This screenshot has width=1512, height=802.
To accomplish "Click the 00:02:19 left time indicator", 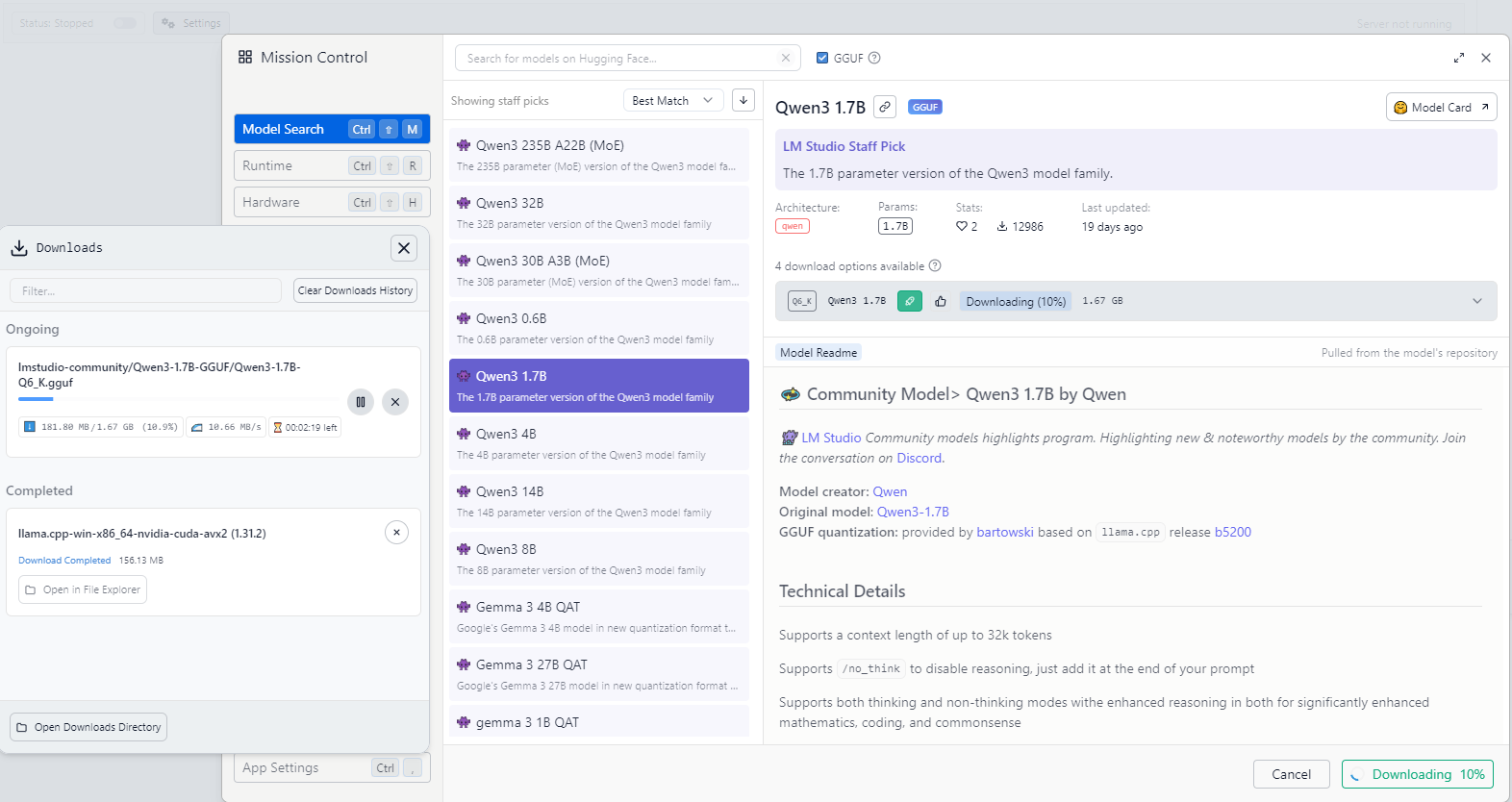I will point(306,427).
